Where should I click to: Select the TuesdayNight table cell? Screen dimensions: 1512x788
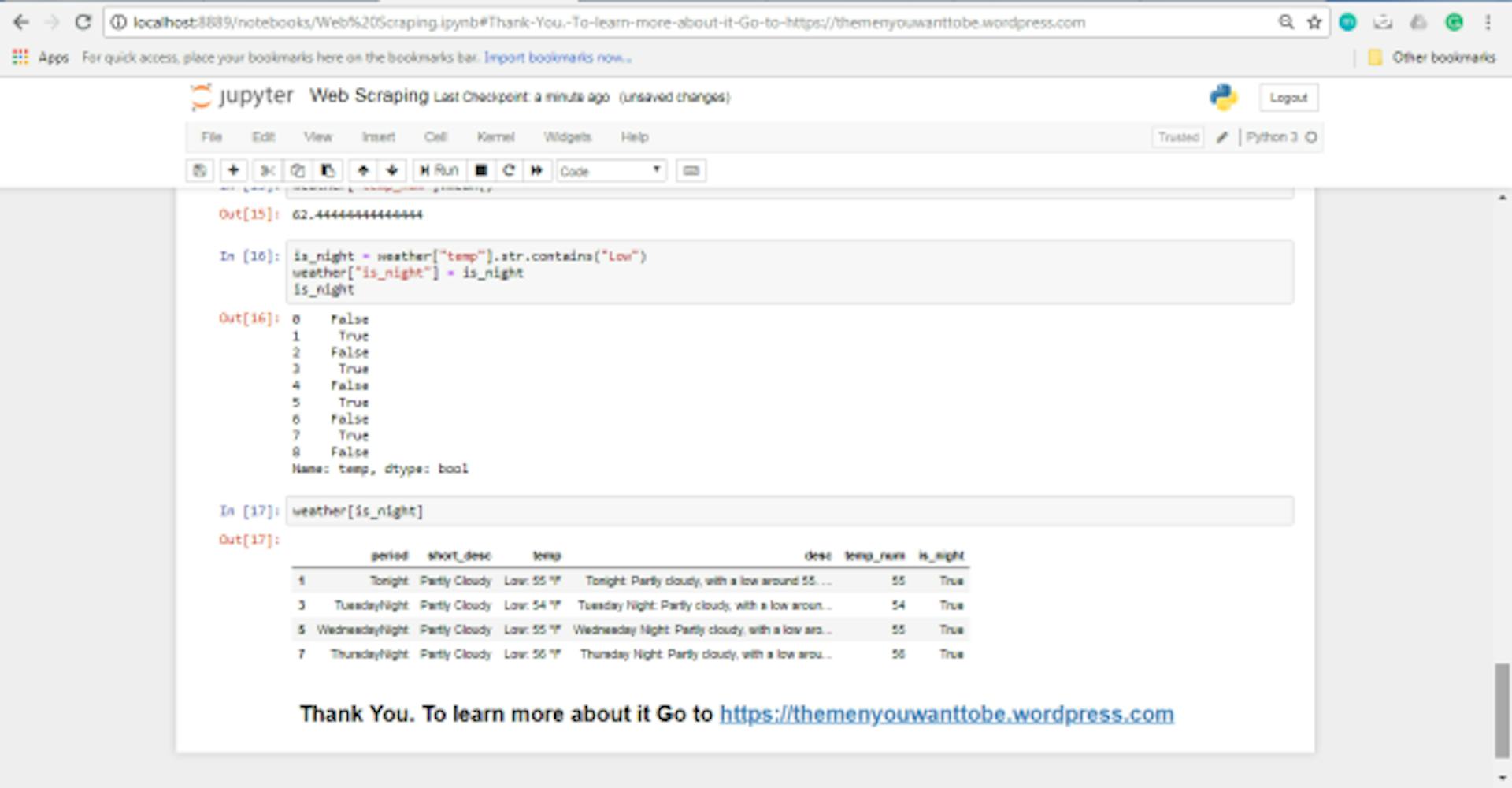point(371,605)
